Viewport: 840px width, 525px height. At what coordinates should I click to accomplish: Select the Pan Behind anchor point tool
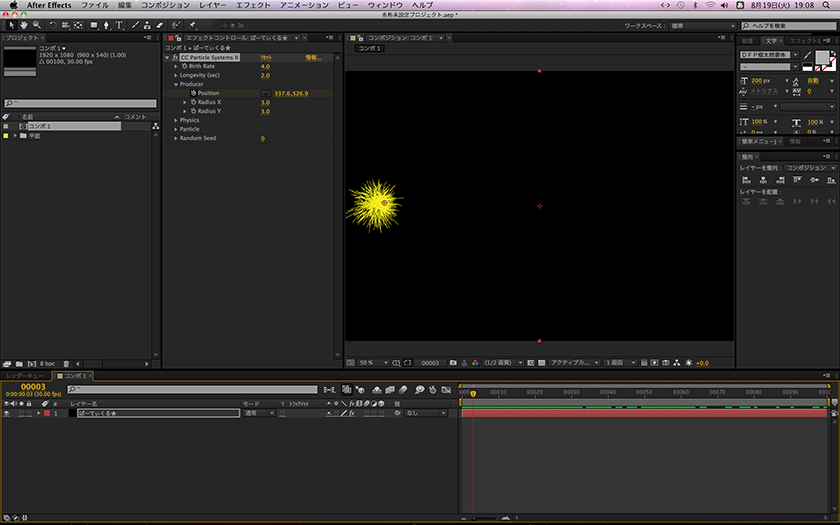78,25
